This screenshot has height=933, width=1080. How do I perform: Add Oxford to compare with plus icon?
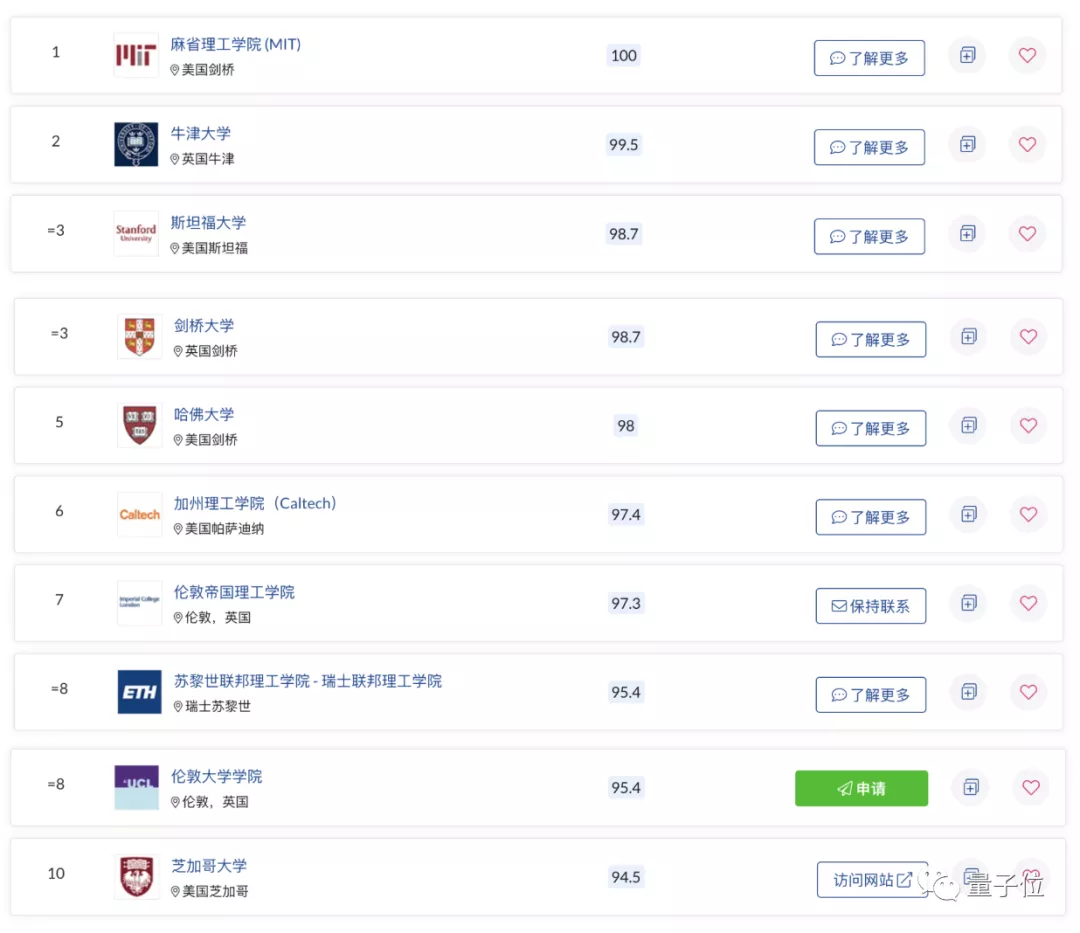967,144
